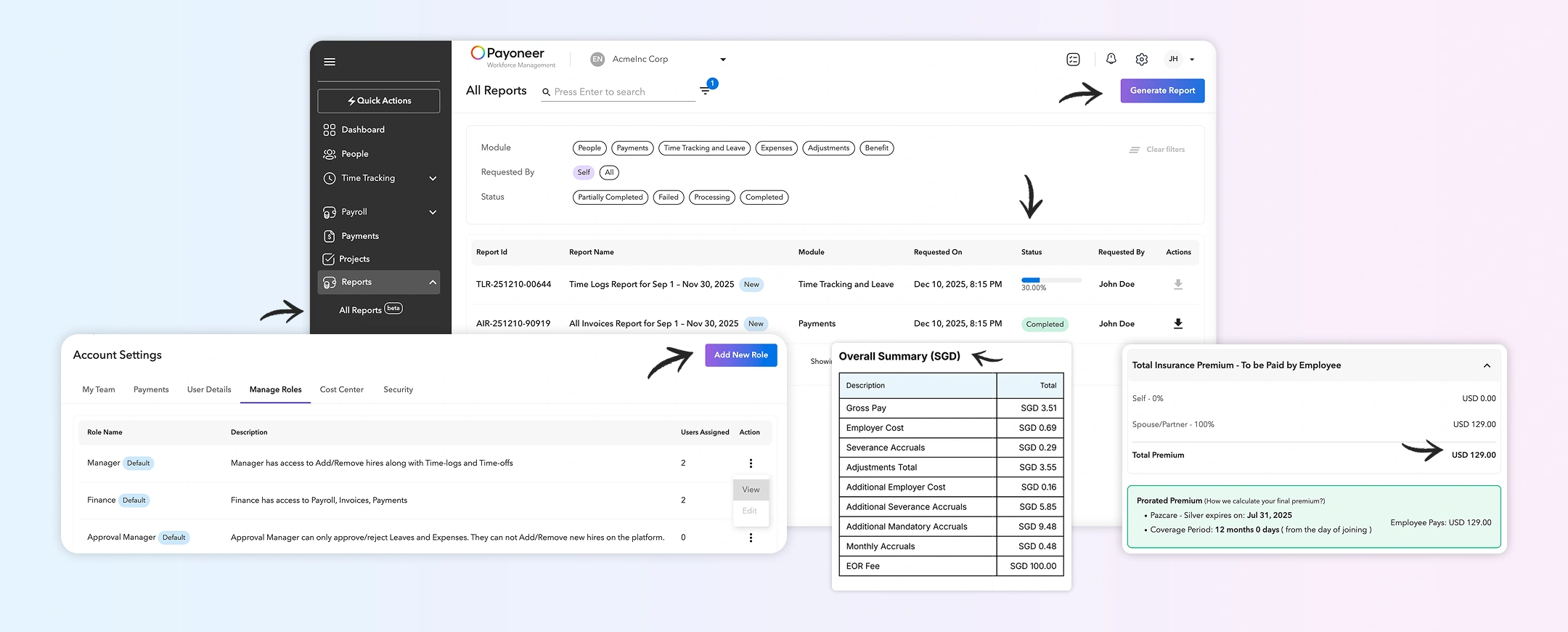The width and height of the screenshot is (1568, 632).
Task: Click Generate Report button
Action: point(1162,91)
